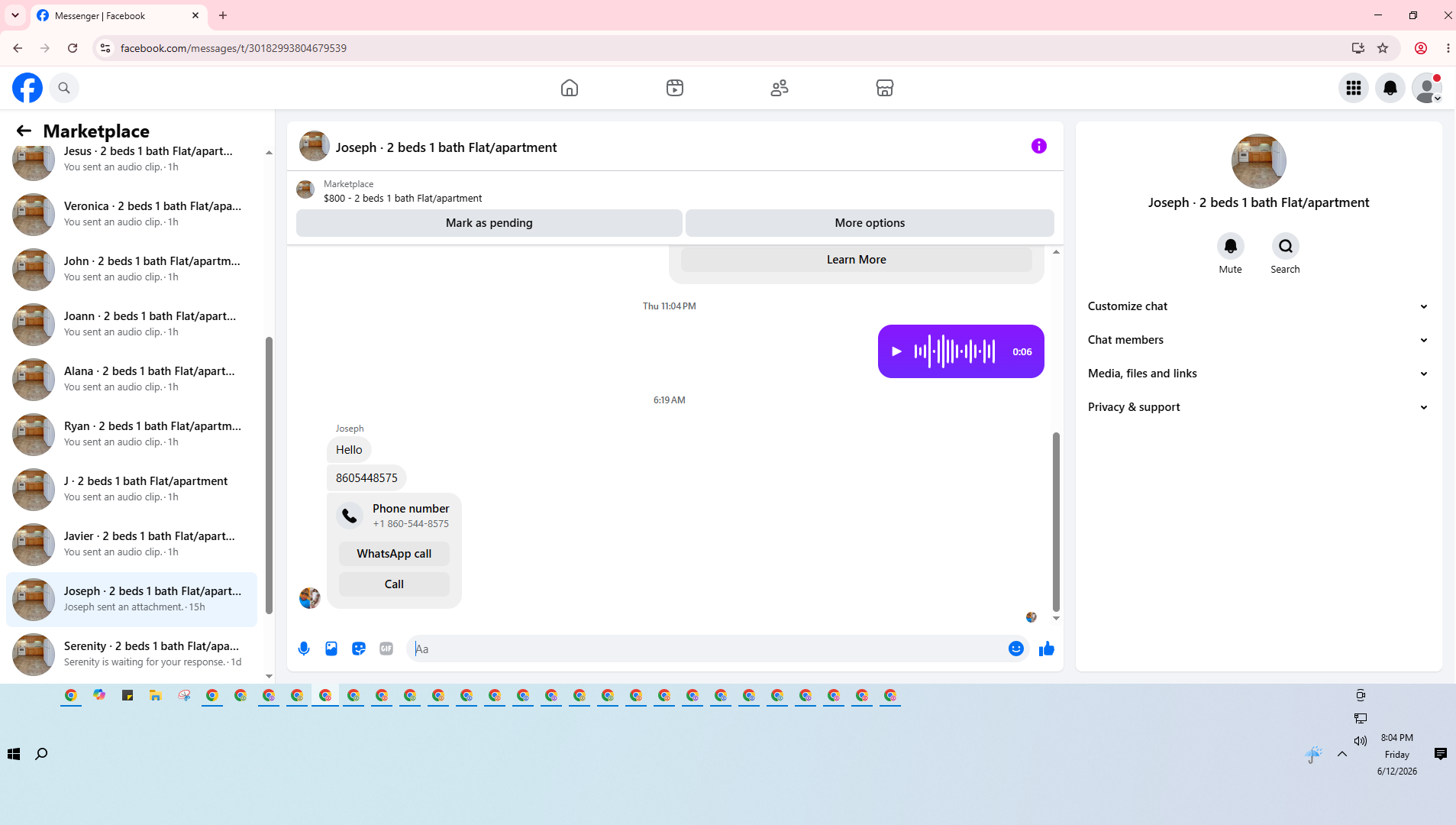Screen dimensions: 1456x825
Task: Open File Explorer from the taskbar
Action: [156, 695]
